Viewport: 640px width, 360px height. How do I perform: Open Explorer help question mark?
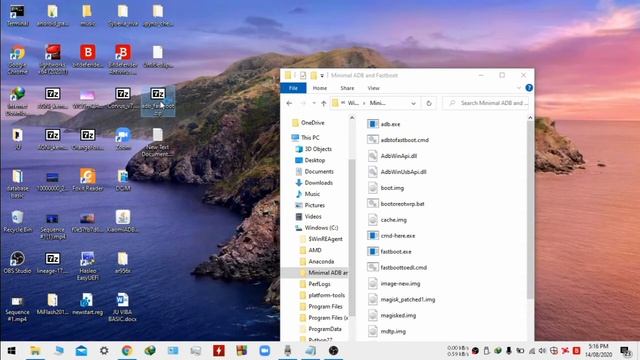point(529,88)
